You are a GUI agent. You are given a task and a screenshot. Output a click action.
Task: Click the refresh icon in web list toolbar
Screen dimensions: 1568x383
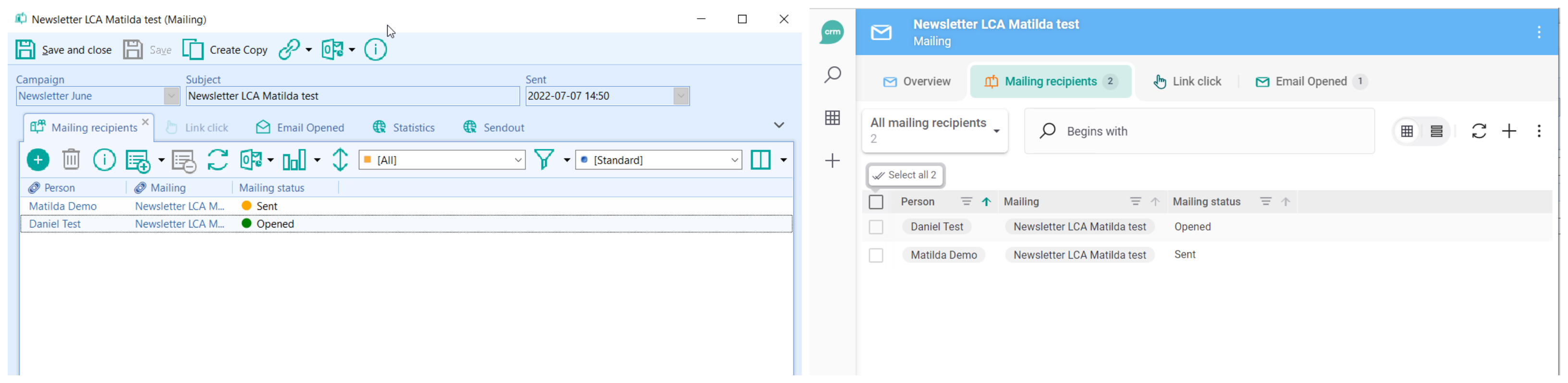(1479, 132)
